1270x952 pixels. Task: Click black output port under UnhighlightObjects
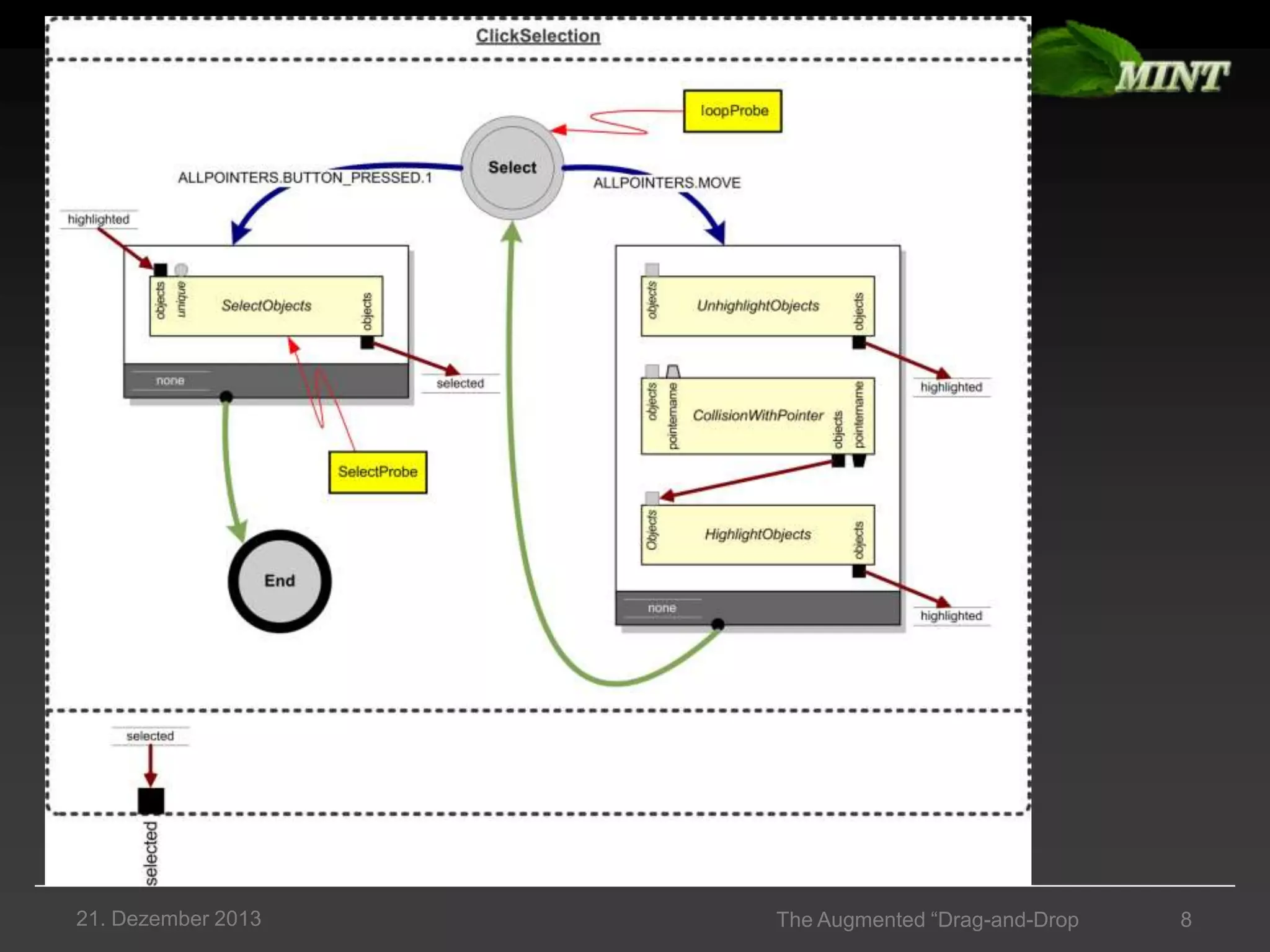[x=859, y=342]
